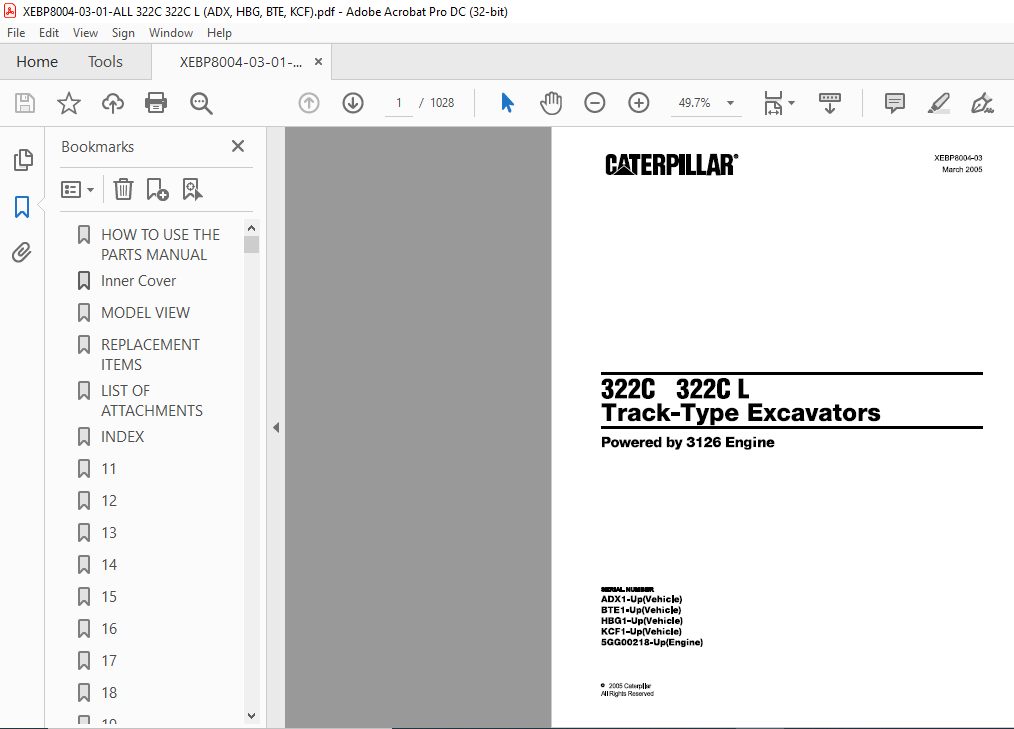The image size is (1014, 729).
Task: Click the 'ADX1-Up(Vehicle)' serial number line
Action: (x=642, y=599)
